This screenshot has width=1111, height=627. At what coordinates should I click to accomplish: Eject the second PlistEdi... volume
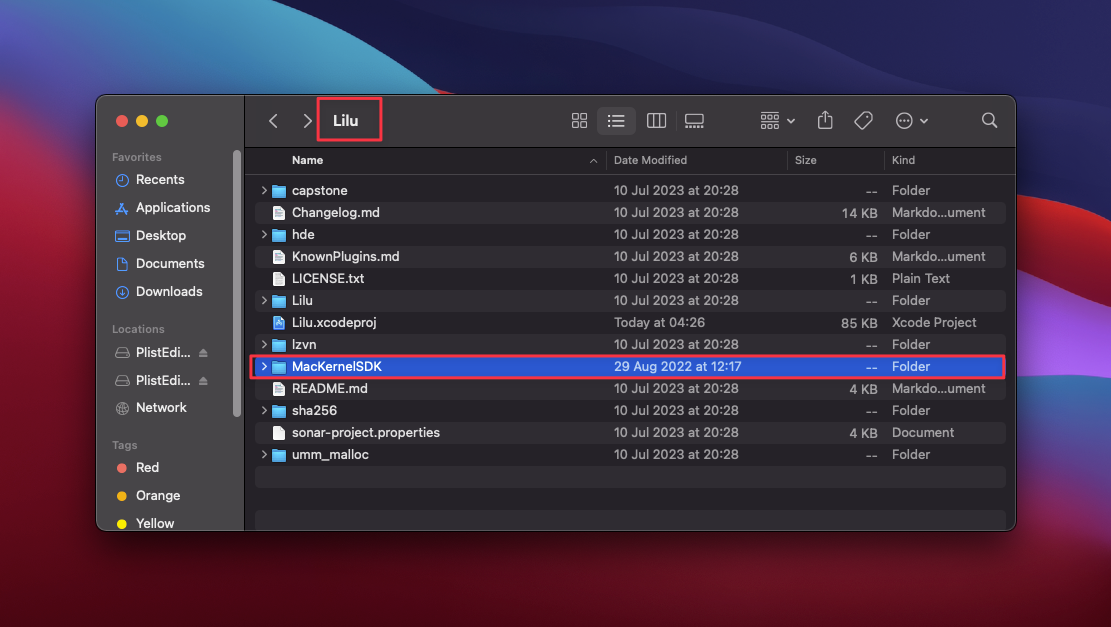(203, 380)
